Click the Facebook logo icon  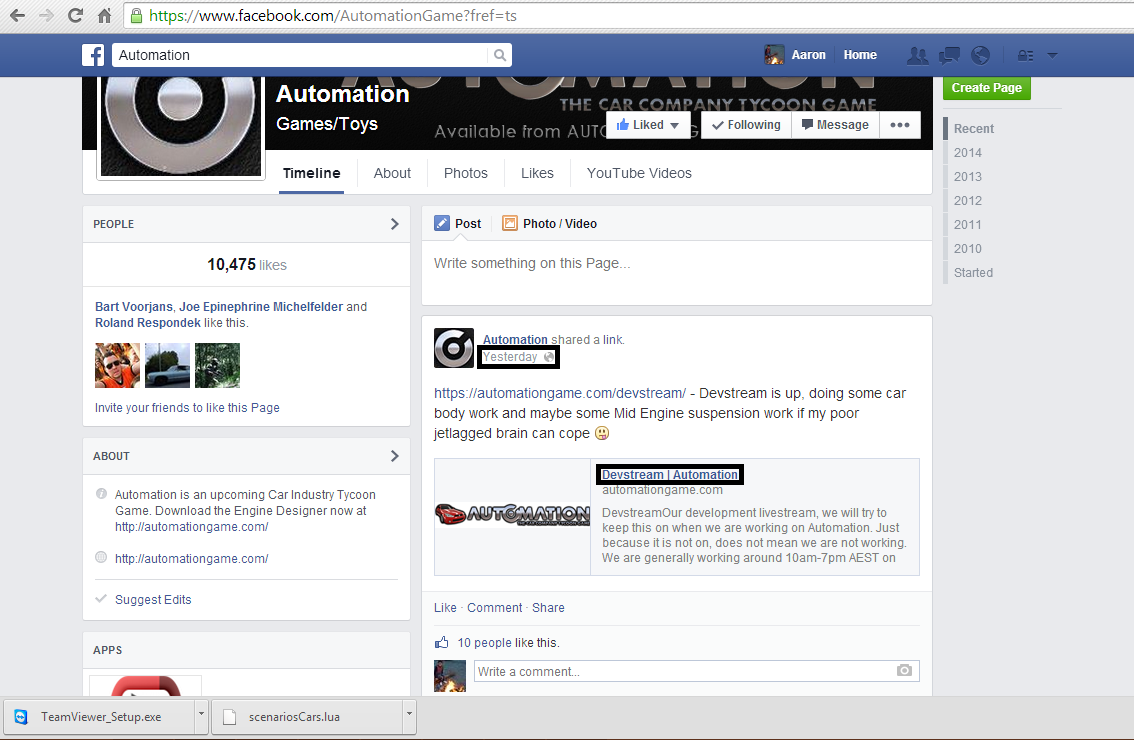[93, 55]
